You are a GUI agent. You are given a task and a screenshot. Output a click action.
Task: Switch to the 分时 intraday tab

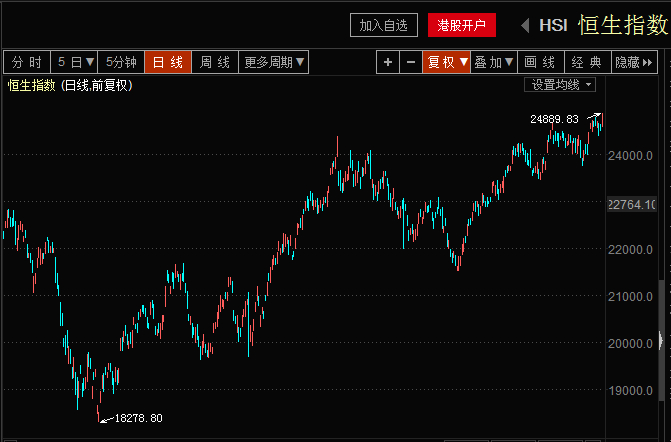pos(27,62)
